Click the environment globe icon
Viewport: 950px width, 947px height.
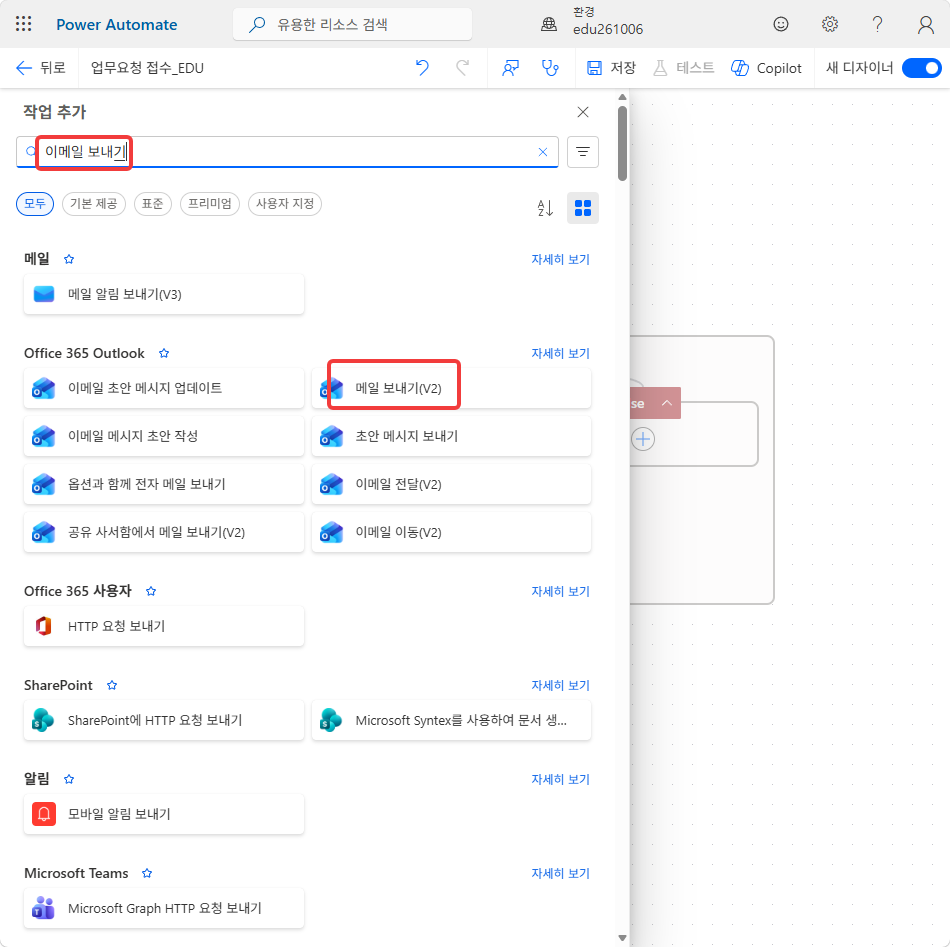coord(549,24)
